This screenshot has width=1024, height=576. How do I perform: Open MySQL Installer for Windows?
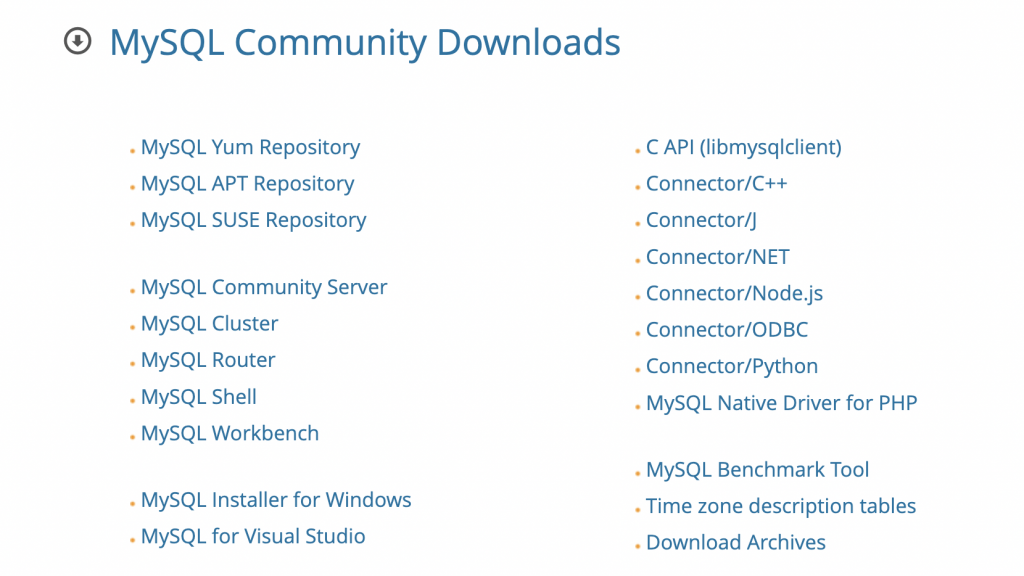point(276,500)
